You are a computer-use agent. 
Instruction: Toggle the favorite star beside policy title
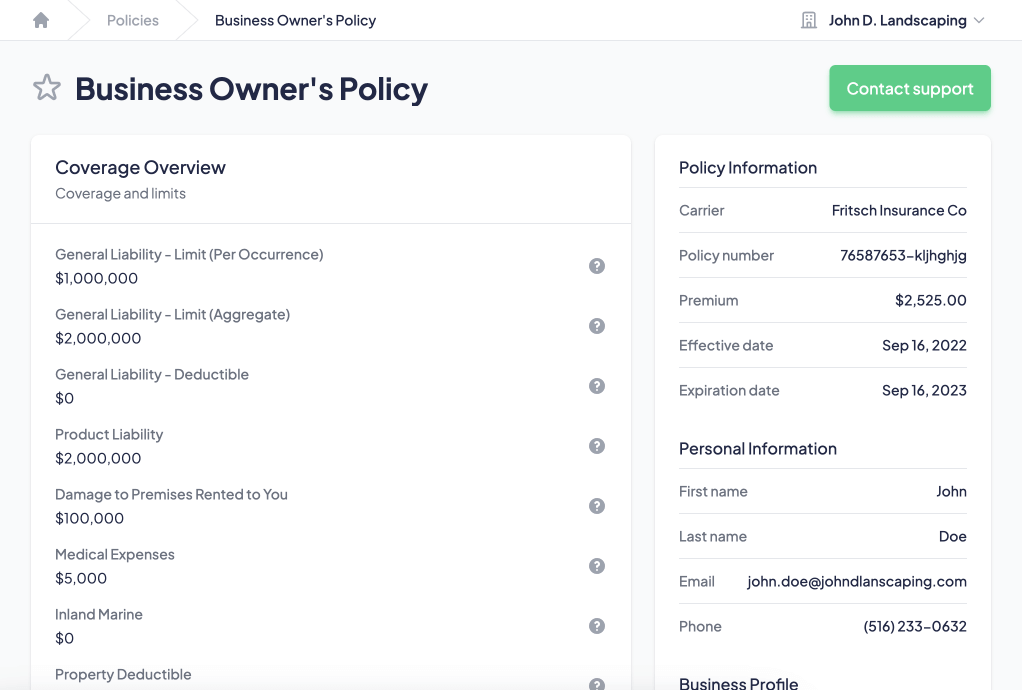pos(47,88)
